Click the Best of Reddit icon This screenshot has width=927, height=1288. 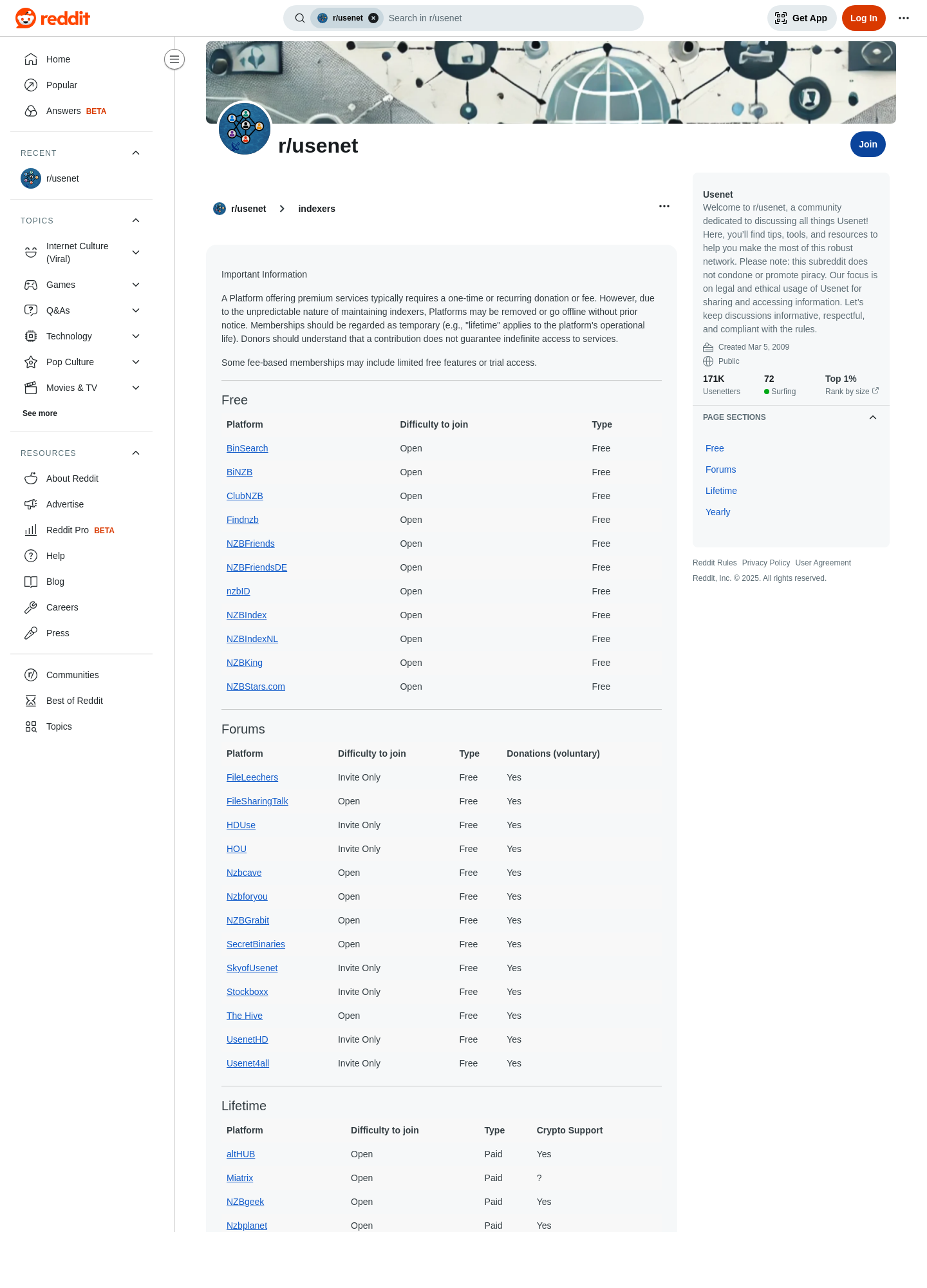[x=31, y=701]
